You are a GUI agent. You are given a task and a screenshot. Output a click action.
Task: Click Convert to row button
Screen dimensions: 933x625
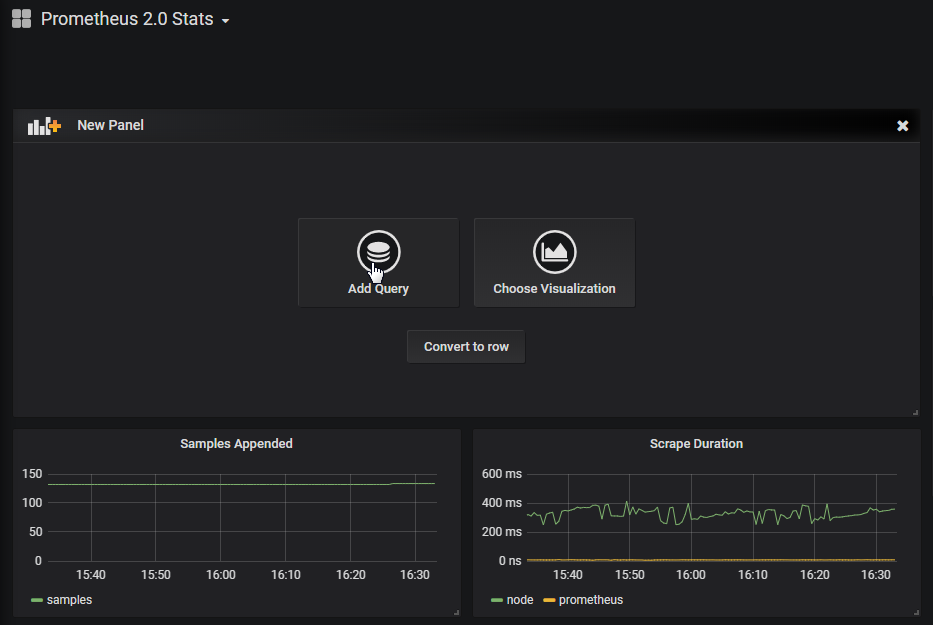466,346
